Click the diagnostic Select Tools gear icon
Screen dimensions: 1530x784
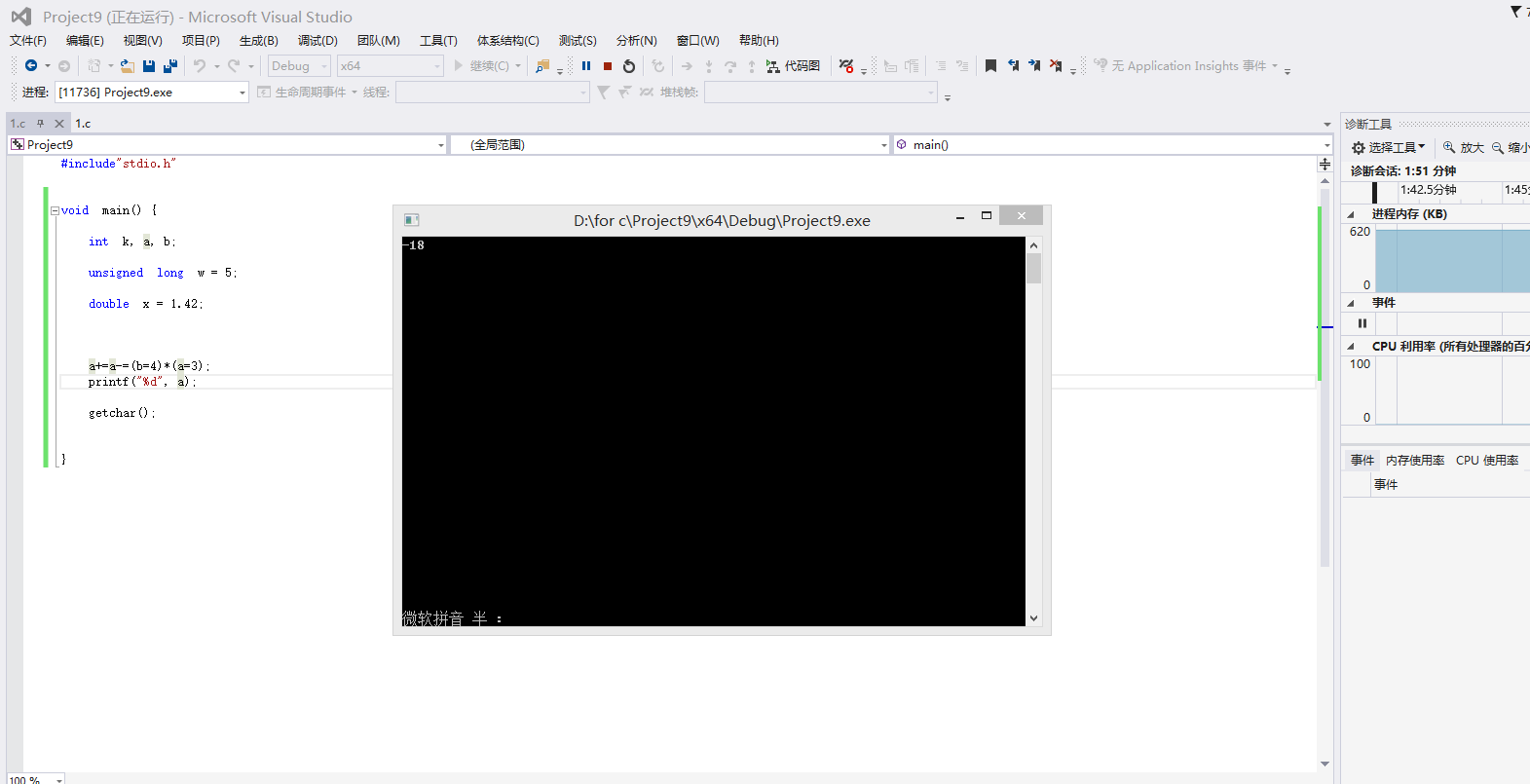(1359, 148)
